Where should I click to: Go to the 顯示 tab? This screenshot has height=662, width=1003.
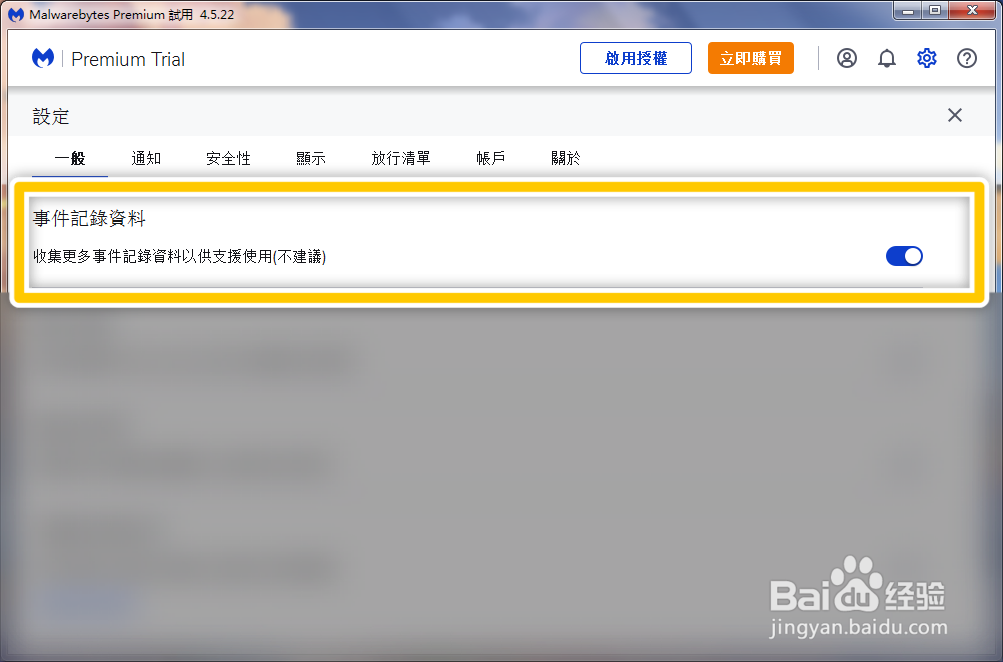click(311, 158)
